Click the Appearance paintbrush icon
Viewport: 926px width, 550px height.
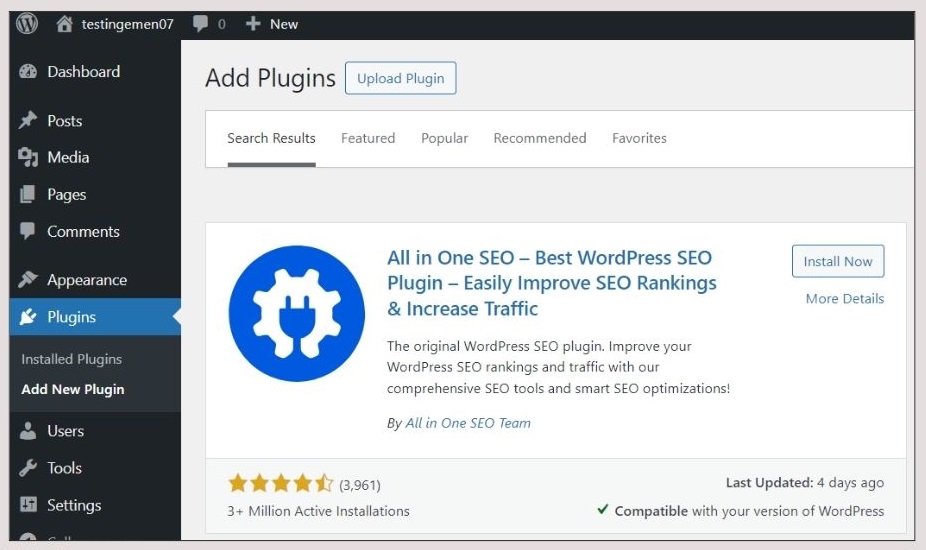(28, 279)
